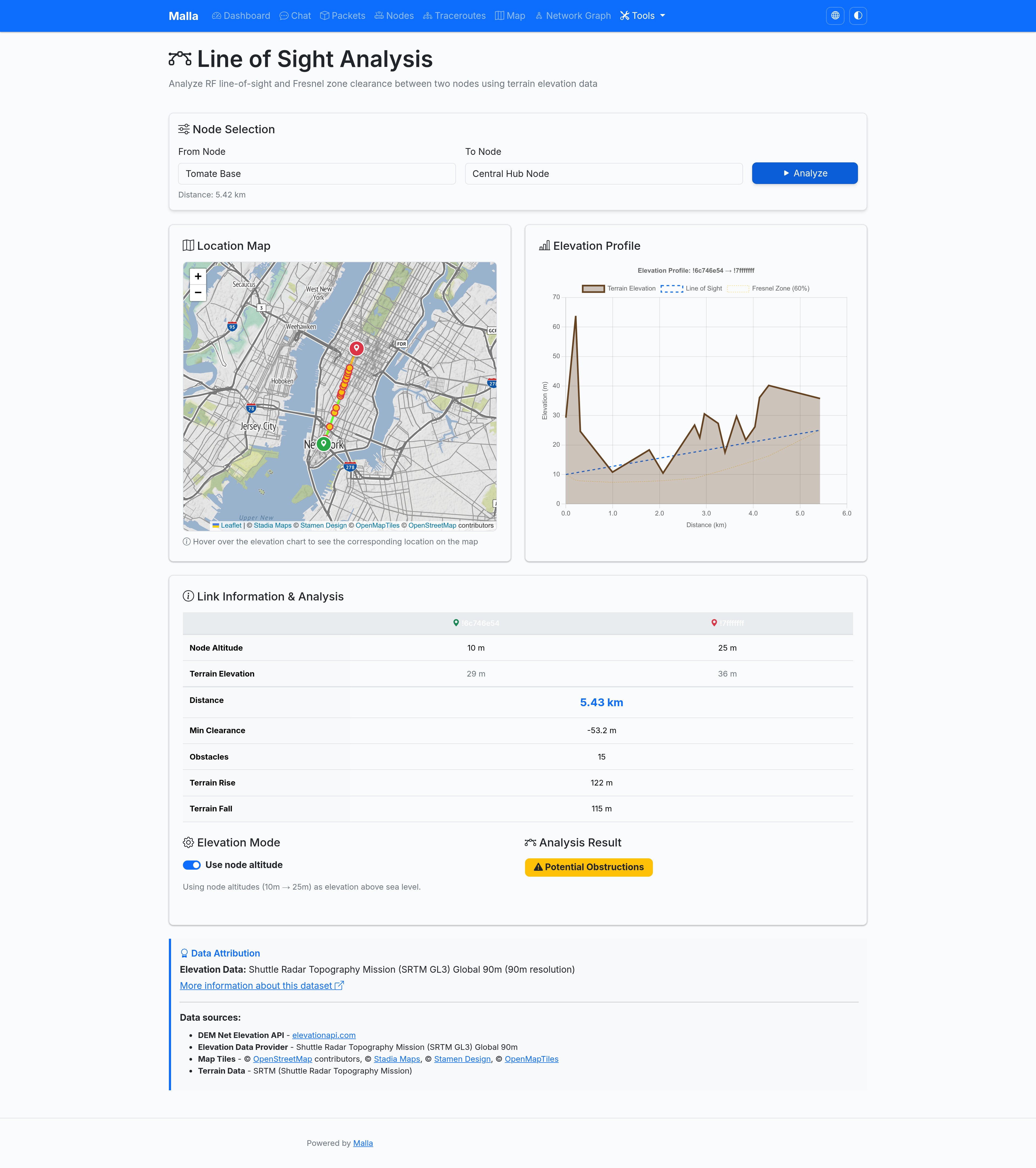The image size is (1036, 1168).
Task: Toggle Terrain Elevation legend swatch
Action: pos(593,289)
